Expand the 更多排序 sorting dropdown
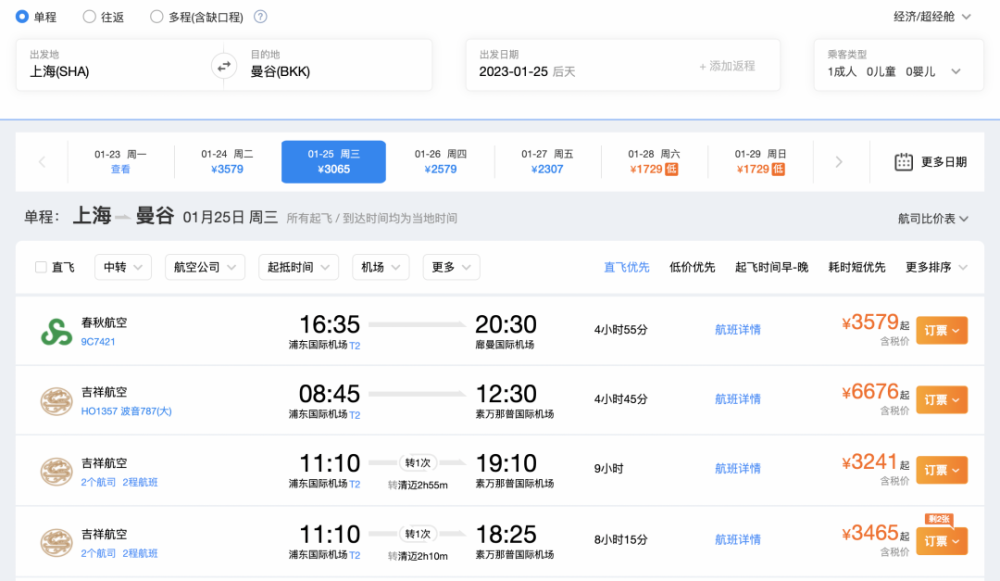 (936, 267)
